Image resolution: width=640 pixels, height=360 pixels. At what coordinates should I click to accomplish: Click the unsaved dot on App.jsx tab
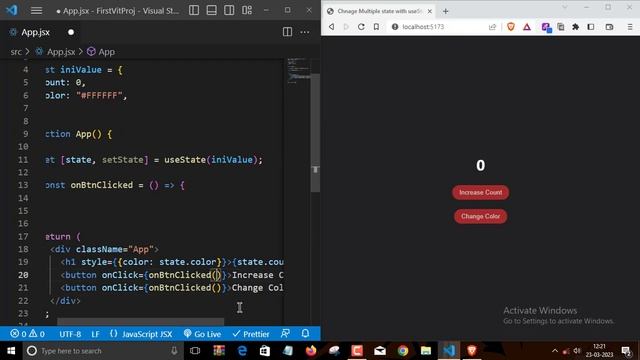[71, 32]
